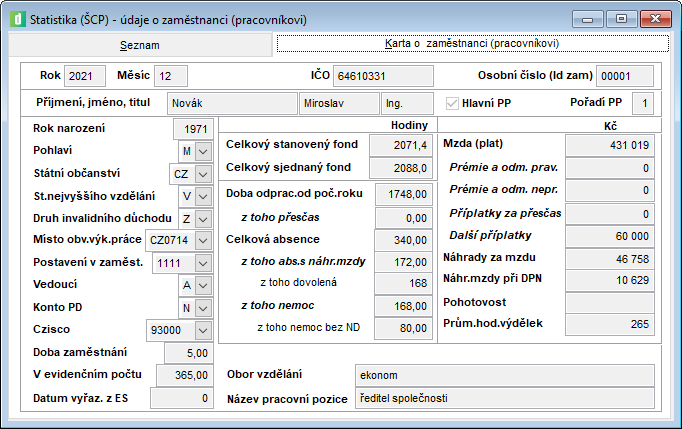Click Celková absence value 340,00
Screen dimensions: 682x429
tap(403, 240)
